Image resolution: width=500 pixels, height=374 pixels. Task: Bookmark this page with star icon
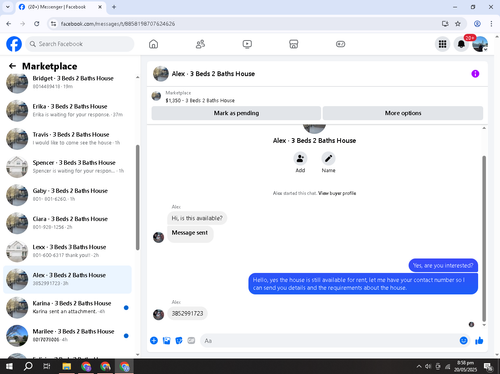click(x=458, y=24)
